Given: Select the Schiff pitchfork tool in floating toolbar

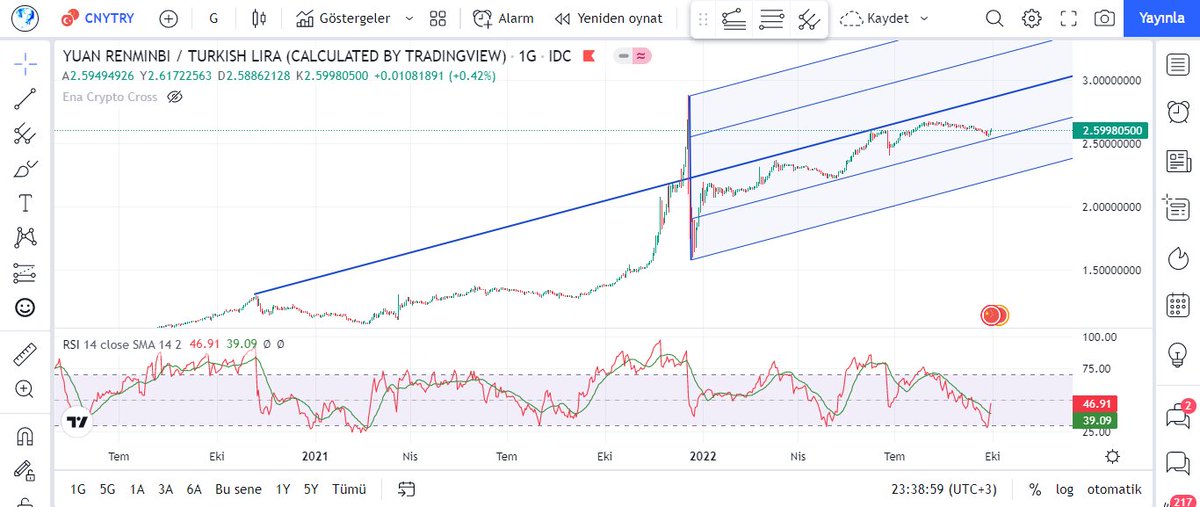Looking at the screenshot, I should [809, 19].
